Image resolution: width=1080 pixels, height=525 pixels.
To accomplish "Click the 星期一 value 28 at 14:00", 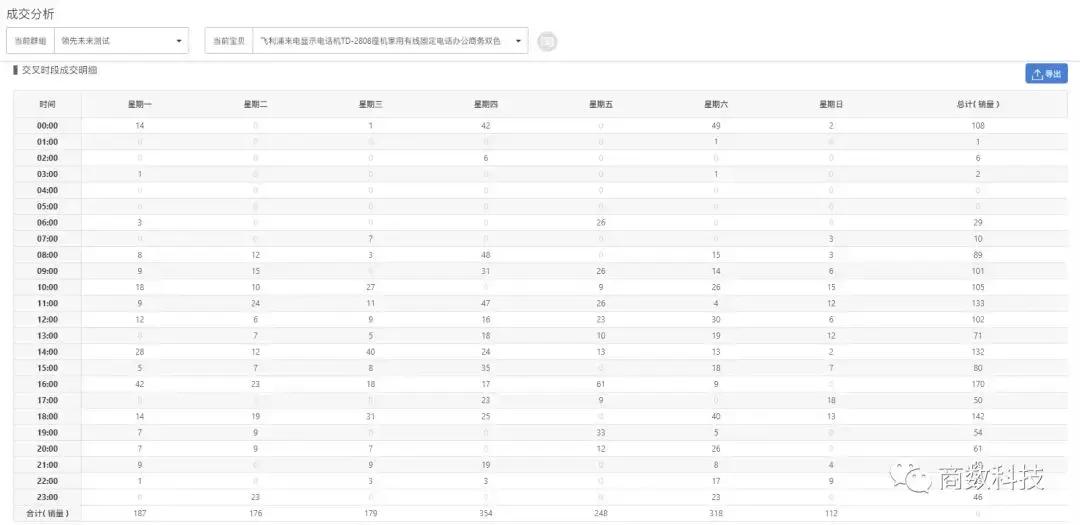I will point(140,352).
